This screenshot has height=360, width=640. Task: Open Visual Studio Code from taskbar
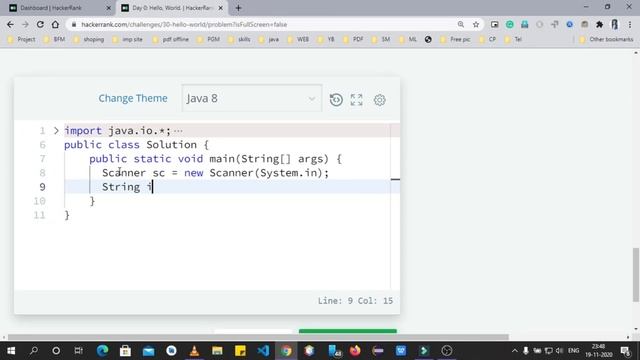263,351
